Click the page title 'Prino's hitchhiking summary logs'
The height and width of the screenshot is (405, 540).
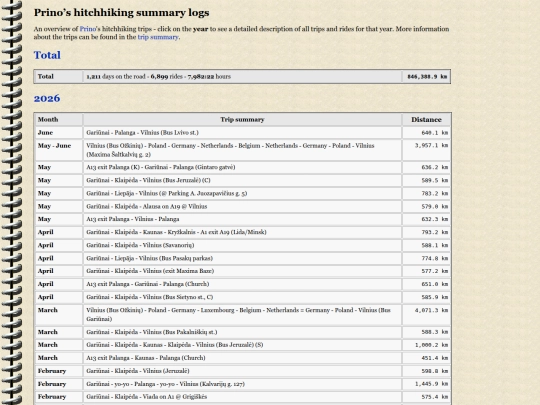(122, 13)
